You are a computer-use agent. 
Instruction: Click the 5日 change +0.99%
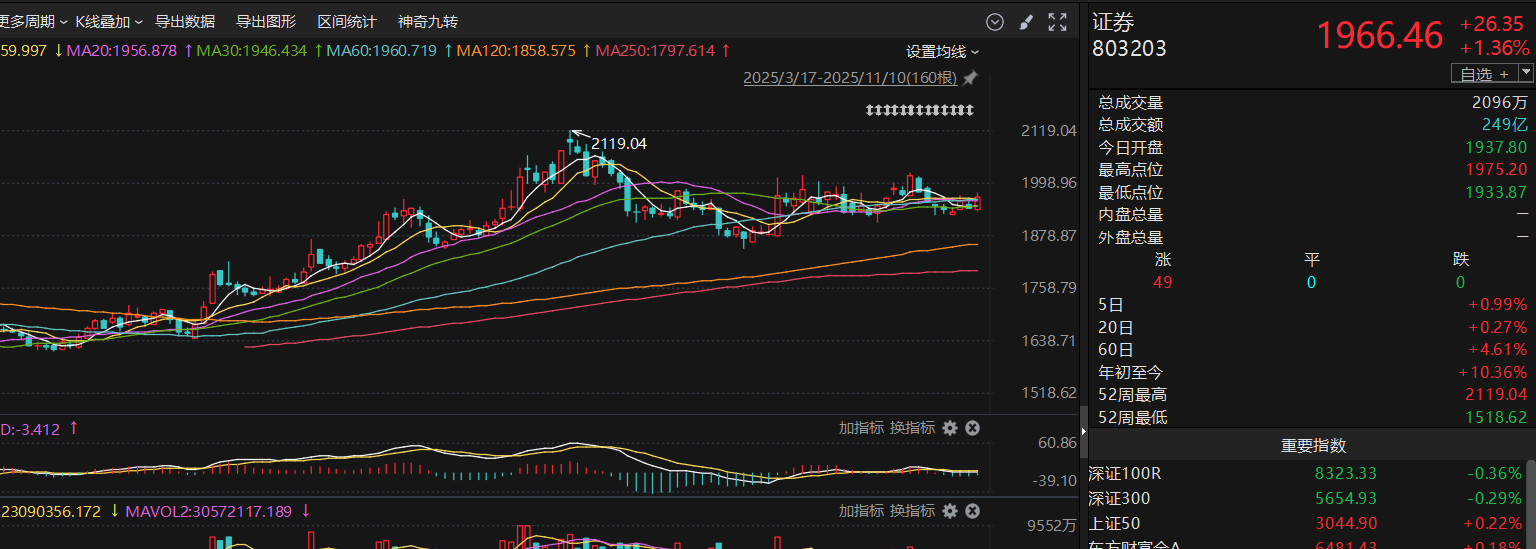tap(1498, 305)
